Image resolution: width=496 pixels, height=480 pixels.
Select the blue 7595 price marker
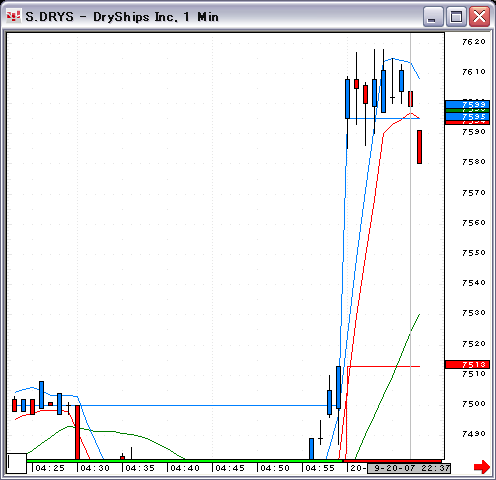tap(467, 116)
